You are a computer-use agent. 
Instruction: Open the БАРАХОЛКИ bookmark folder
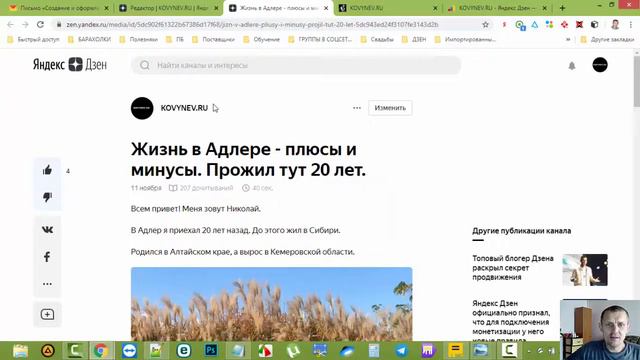pyautogui.click(x=89, y=40)
